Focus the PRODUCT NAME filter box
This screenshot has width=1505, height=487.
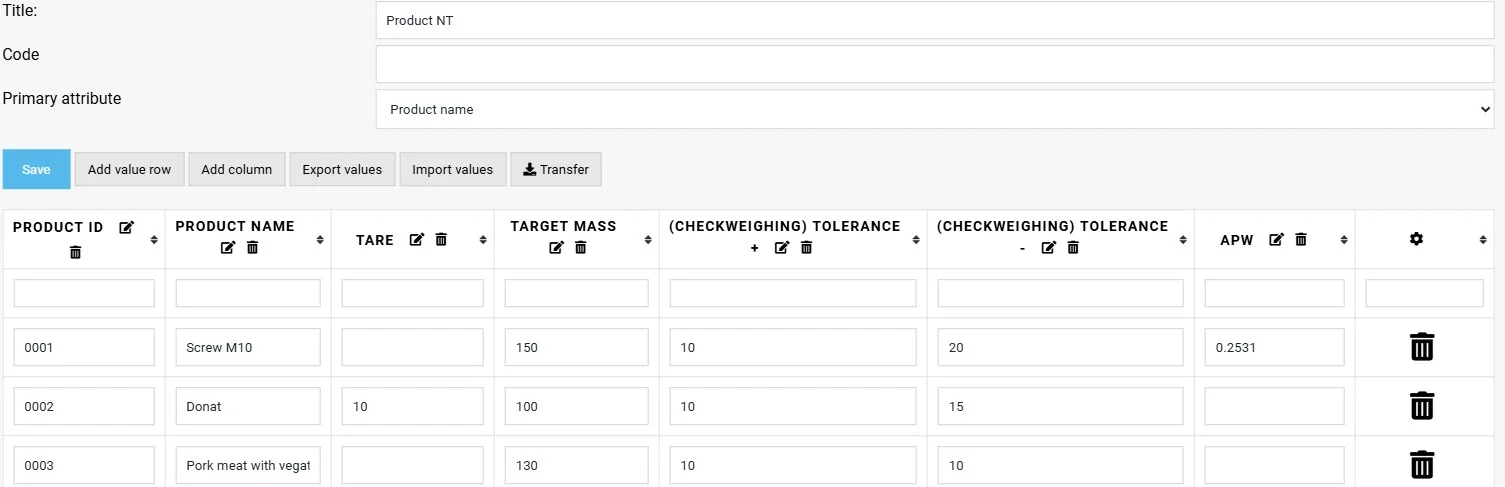point(248,293)
